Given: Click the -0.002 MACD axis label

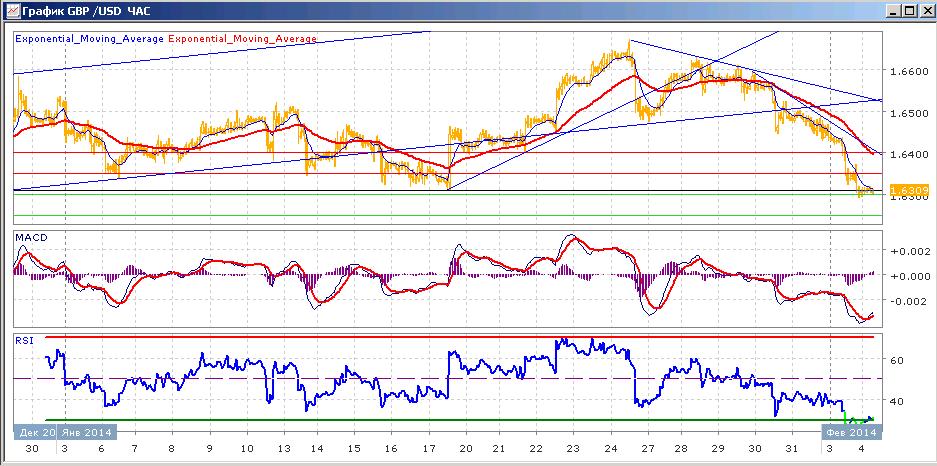Looking at the screenshot, I should [x=909, y=301].
